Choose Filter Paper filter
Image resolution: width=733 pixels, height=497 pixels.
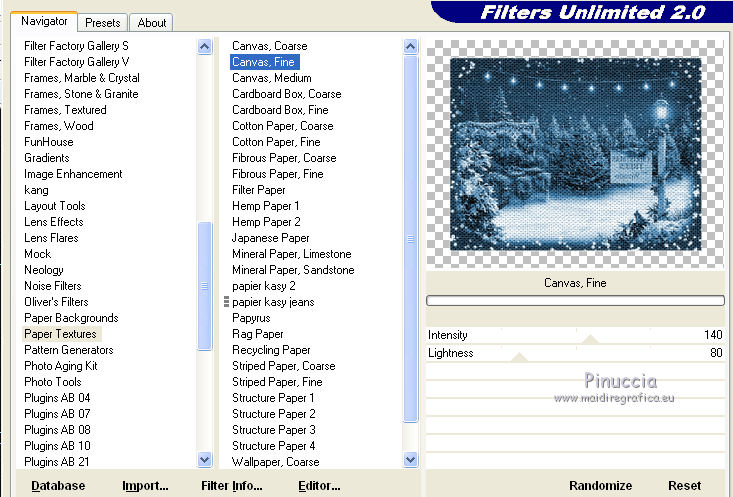click(x=259, y=190)
